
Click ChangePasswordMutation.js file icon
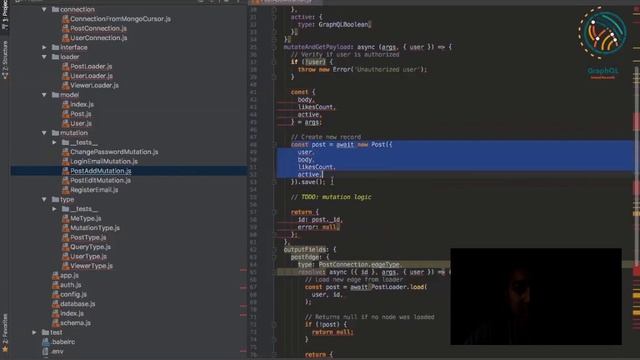tap(65, 152)
